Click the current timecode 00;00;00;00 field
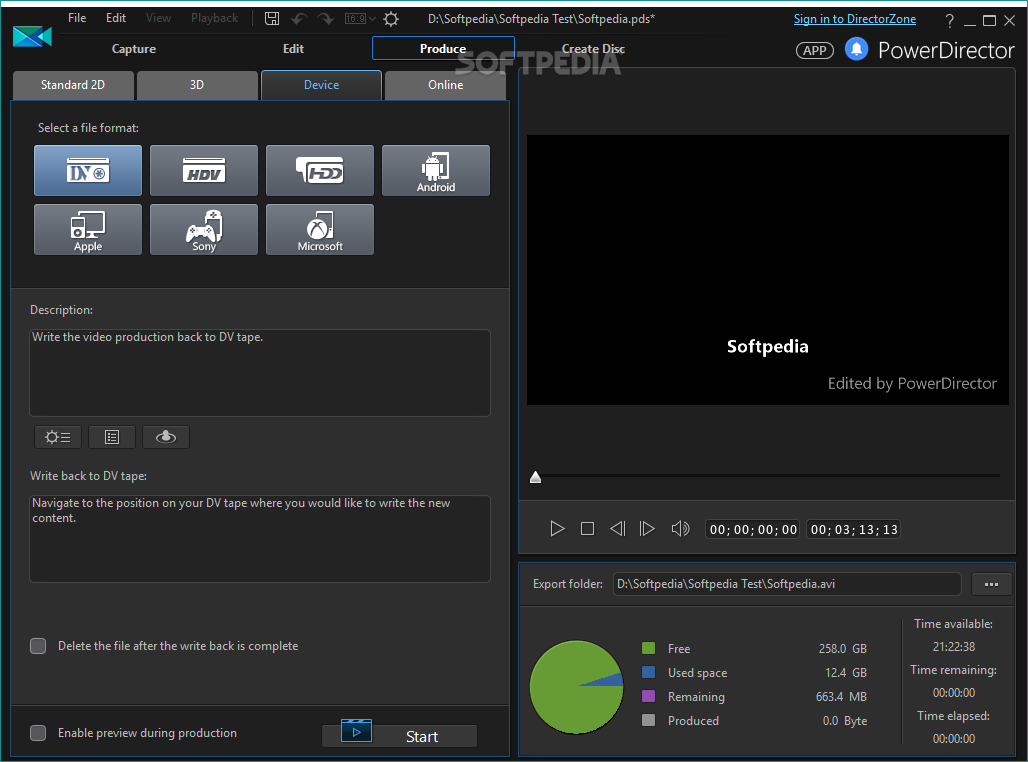Image resolution: width=1028 pixels, height=762 pixels. point(753,529)
